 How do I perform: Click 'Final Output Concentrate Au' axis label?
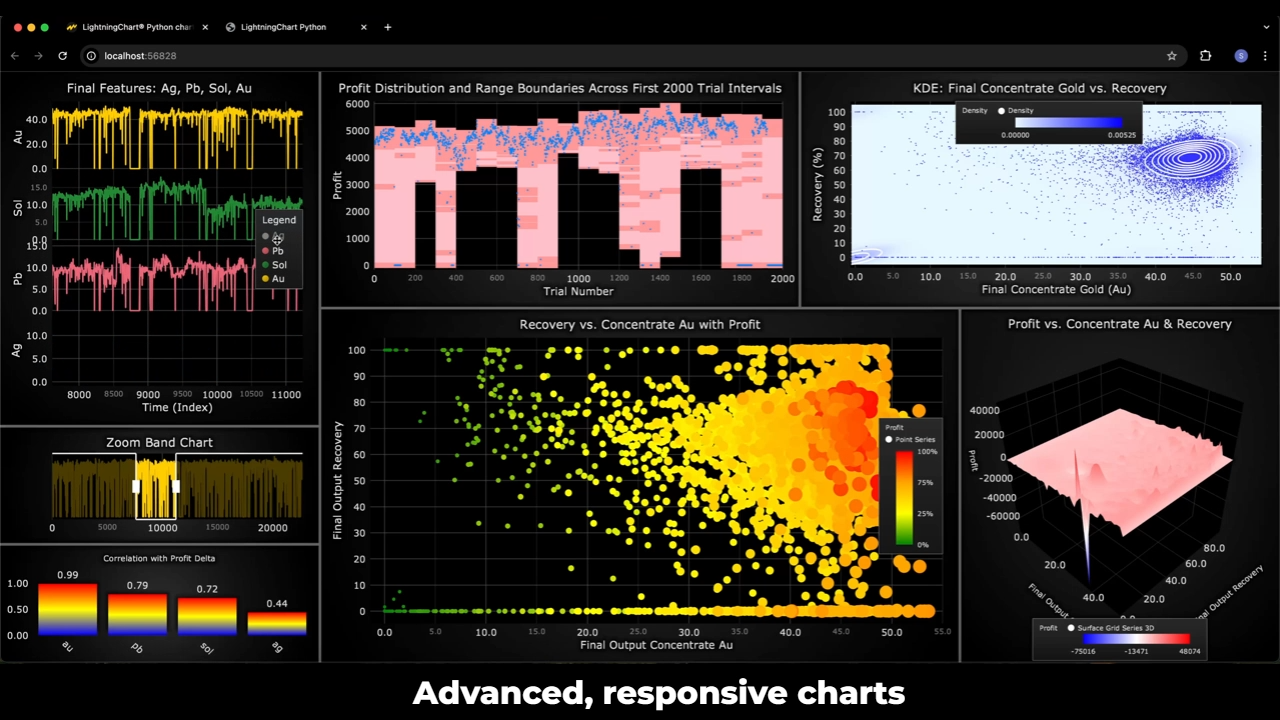click(x=656, y=645)
